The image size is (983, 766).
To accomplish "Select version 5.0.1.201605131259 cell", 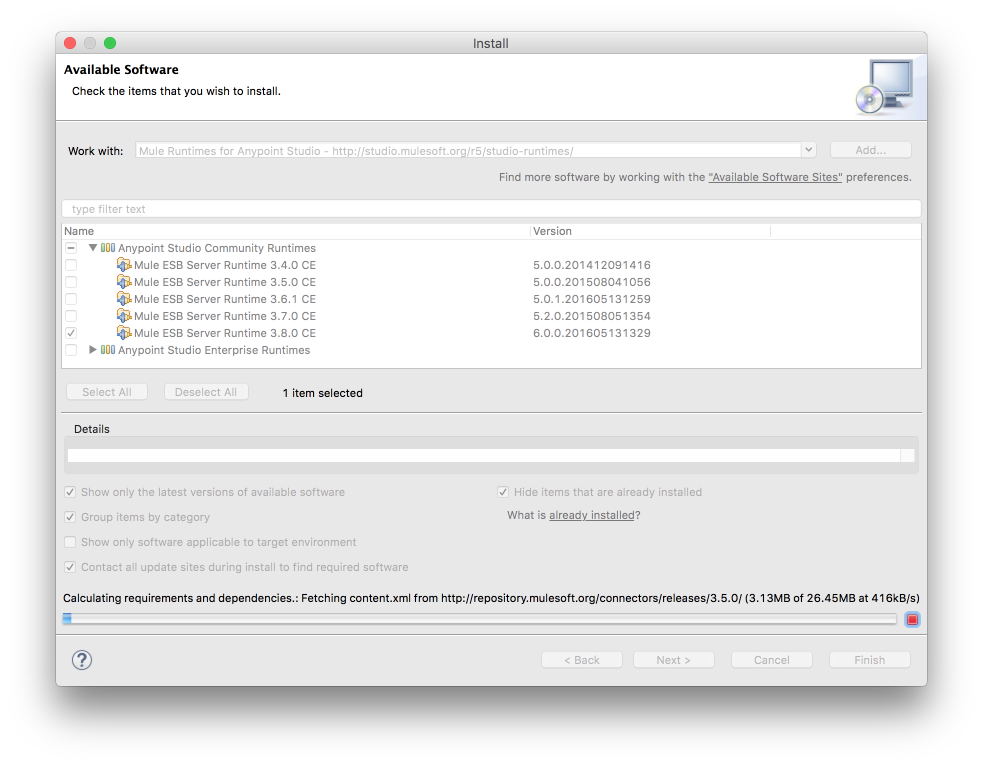I will (591, 298).
